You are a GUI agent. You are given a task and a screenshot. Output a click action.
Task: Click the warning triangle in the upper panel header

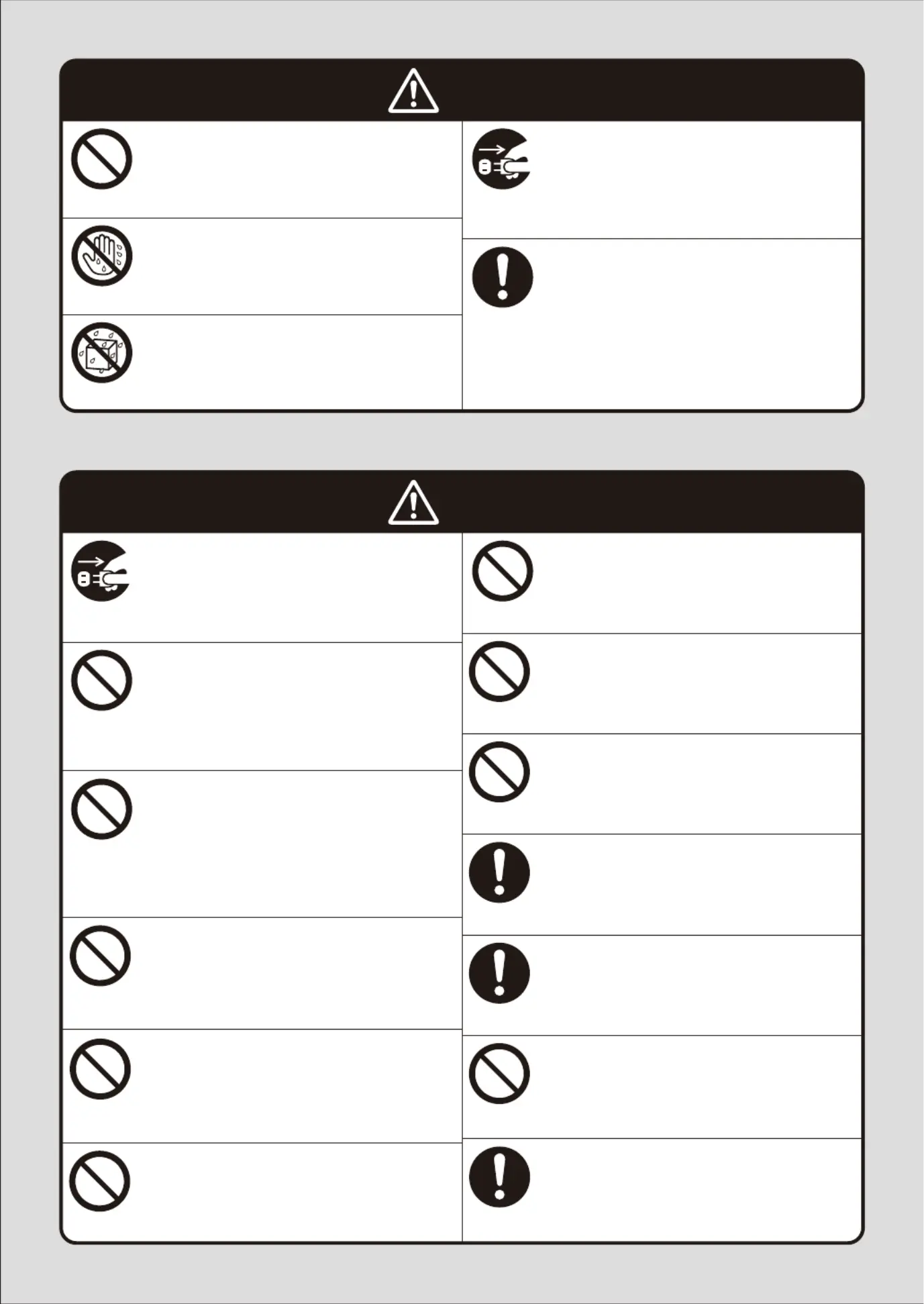(x=413, y=91)
